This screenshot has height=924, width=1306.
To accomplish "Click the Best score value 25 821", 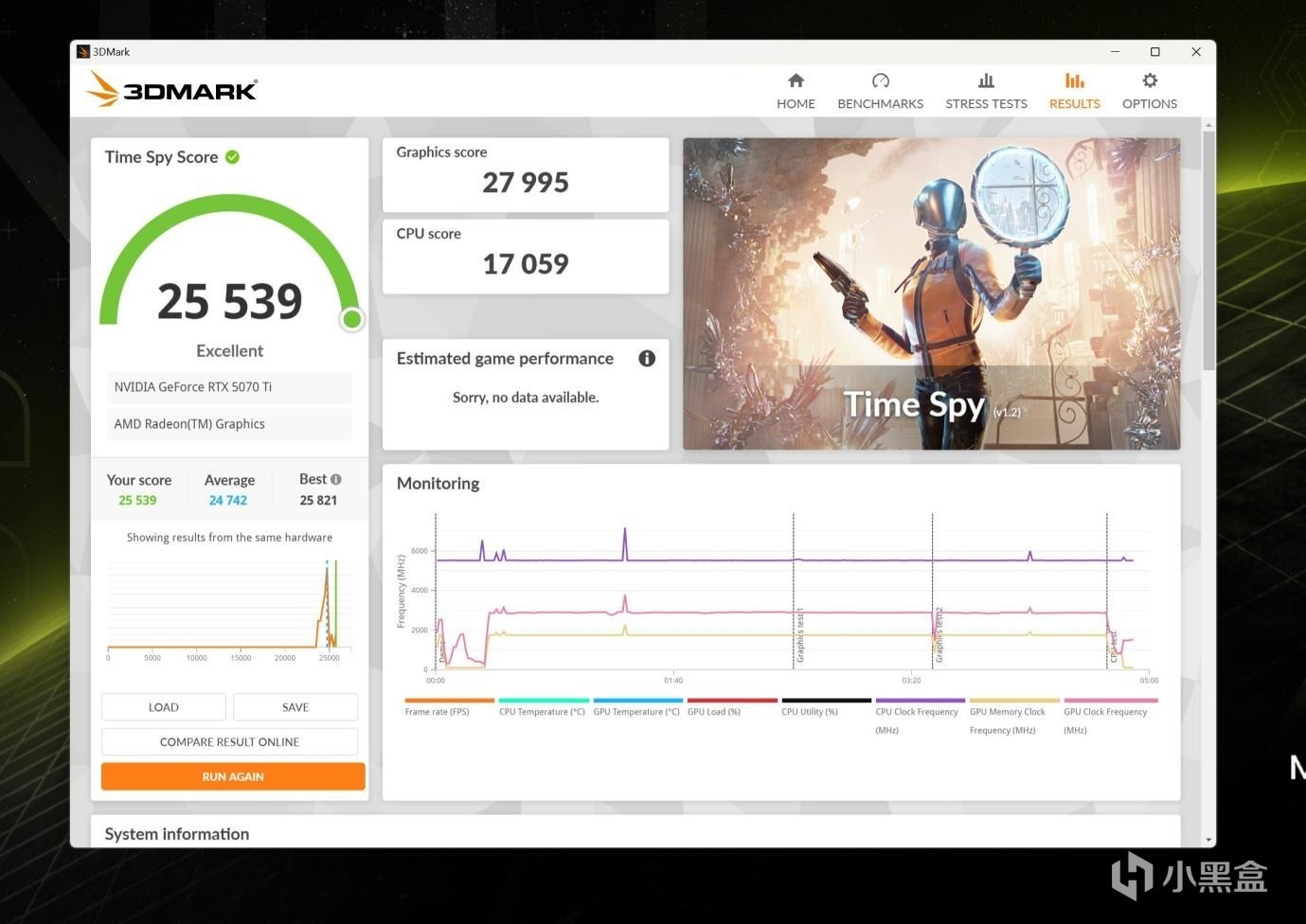I will [318, 500].
